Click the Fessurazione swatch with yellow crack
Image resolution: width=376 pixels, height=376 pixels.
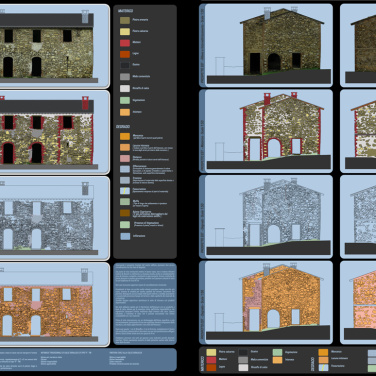(x=125, y=191)
